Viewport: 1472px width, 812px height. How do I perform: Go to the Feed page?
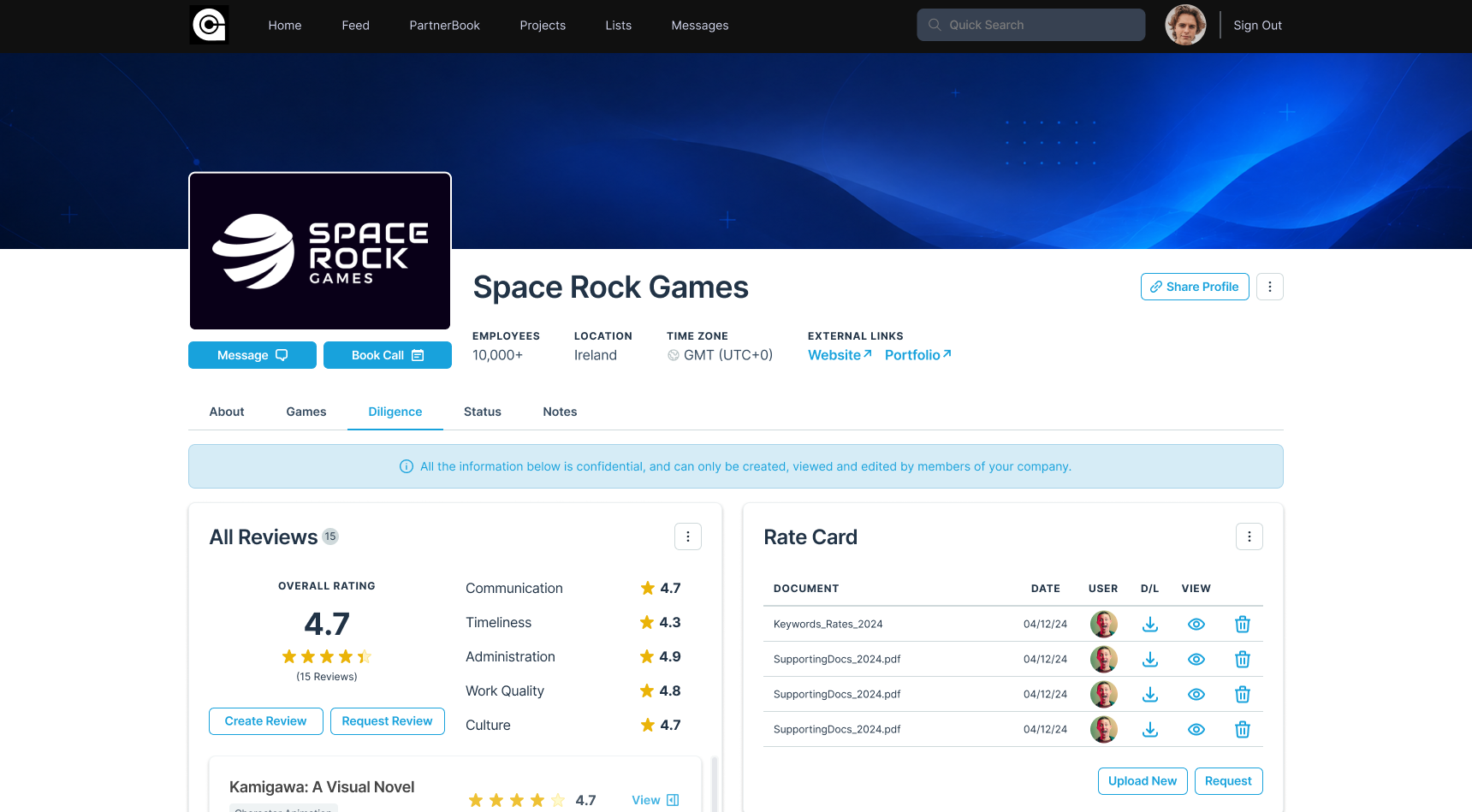click(x=356, y=26)
